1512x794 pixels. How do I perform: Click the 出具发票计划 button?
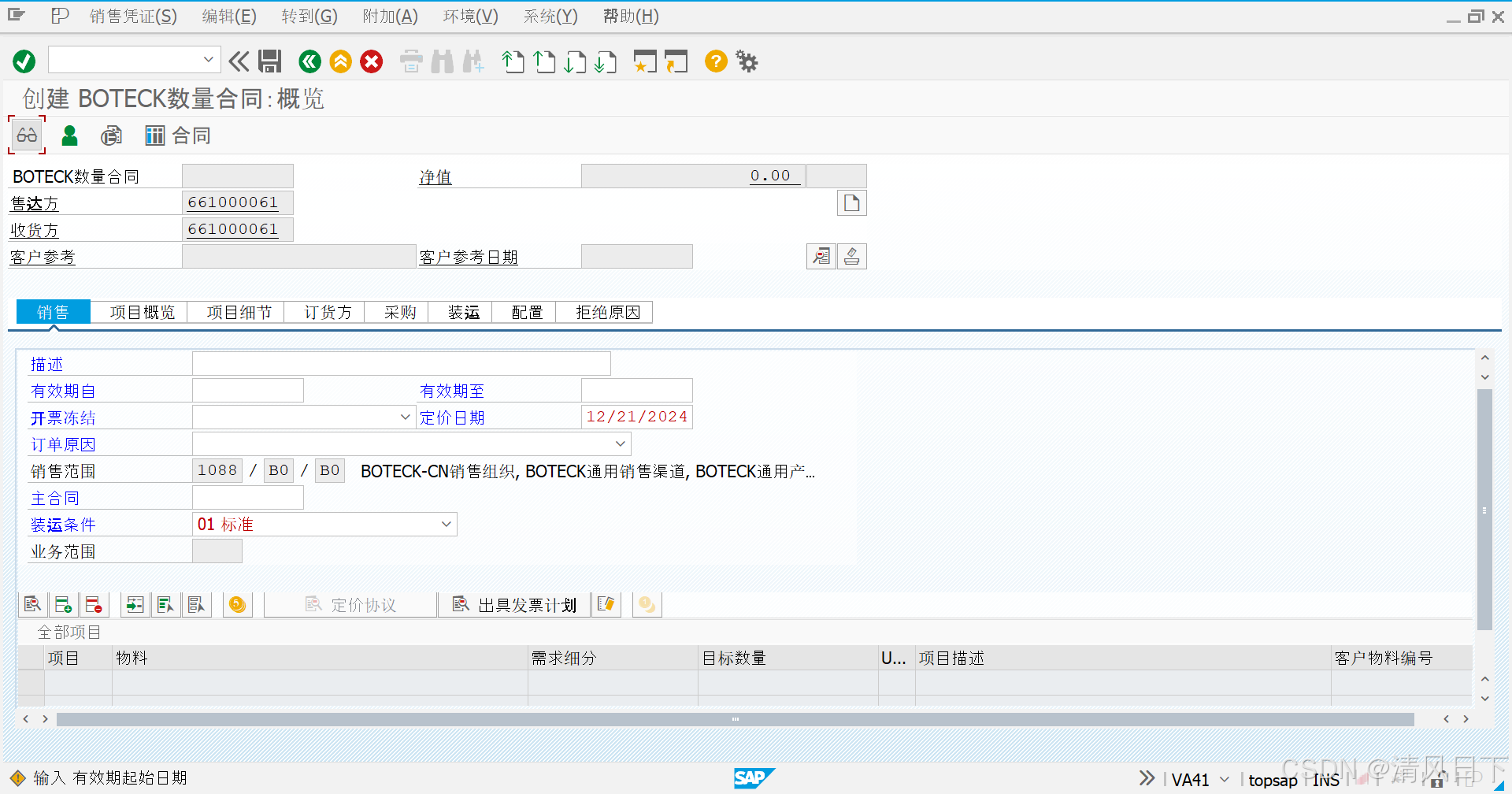(x=516, y=605)
